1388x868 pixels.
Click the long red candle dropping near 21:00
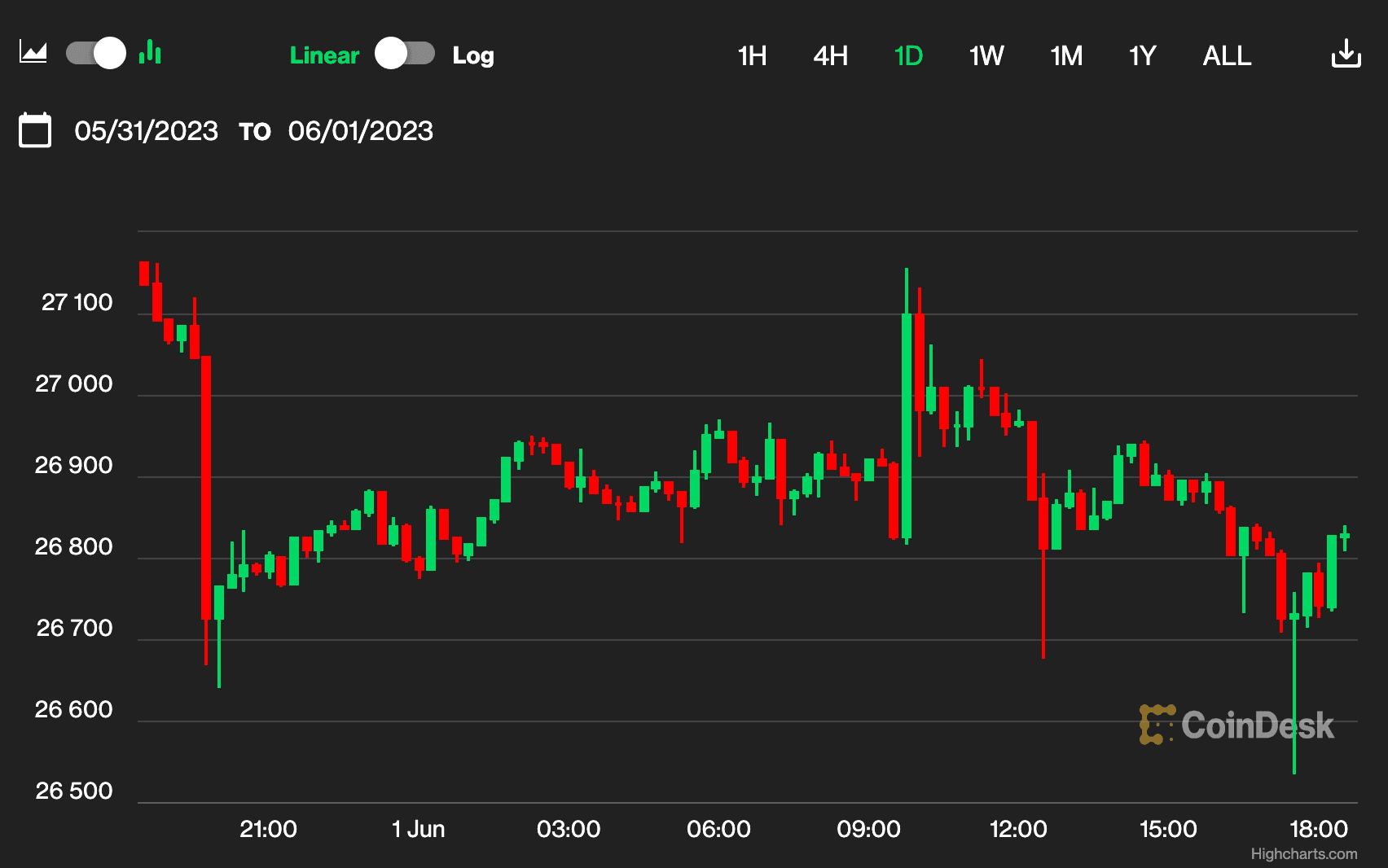[206, 489]
